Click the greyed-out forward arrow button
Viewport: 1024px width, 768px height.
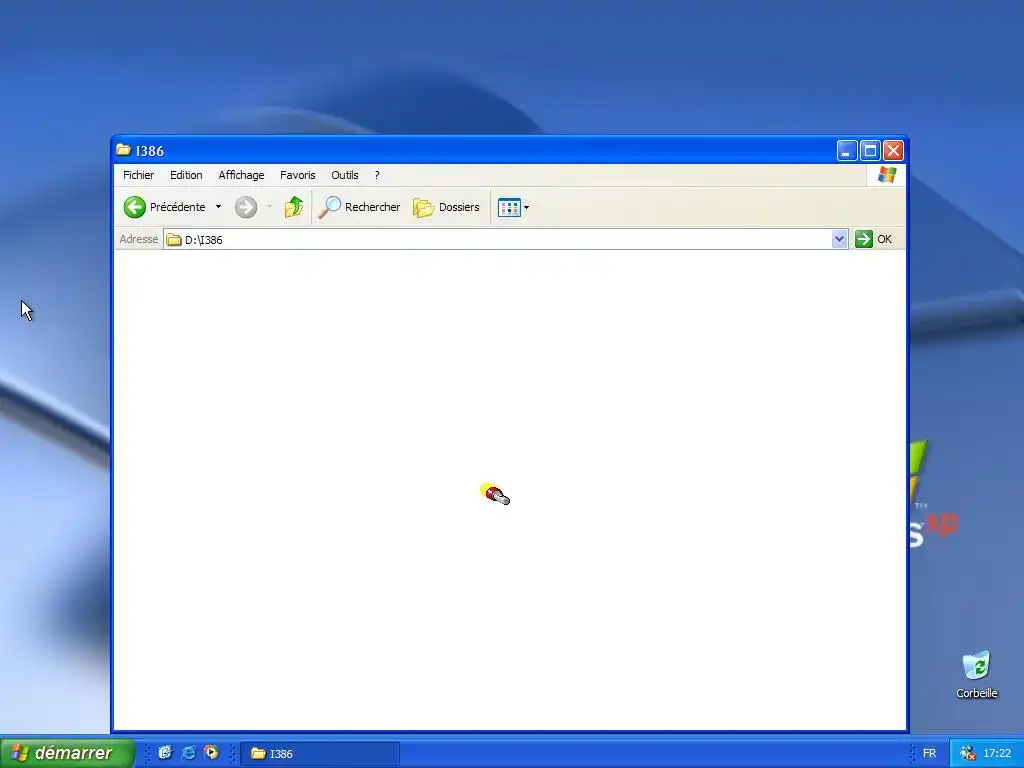click(x=246, y=207)
